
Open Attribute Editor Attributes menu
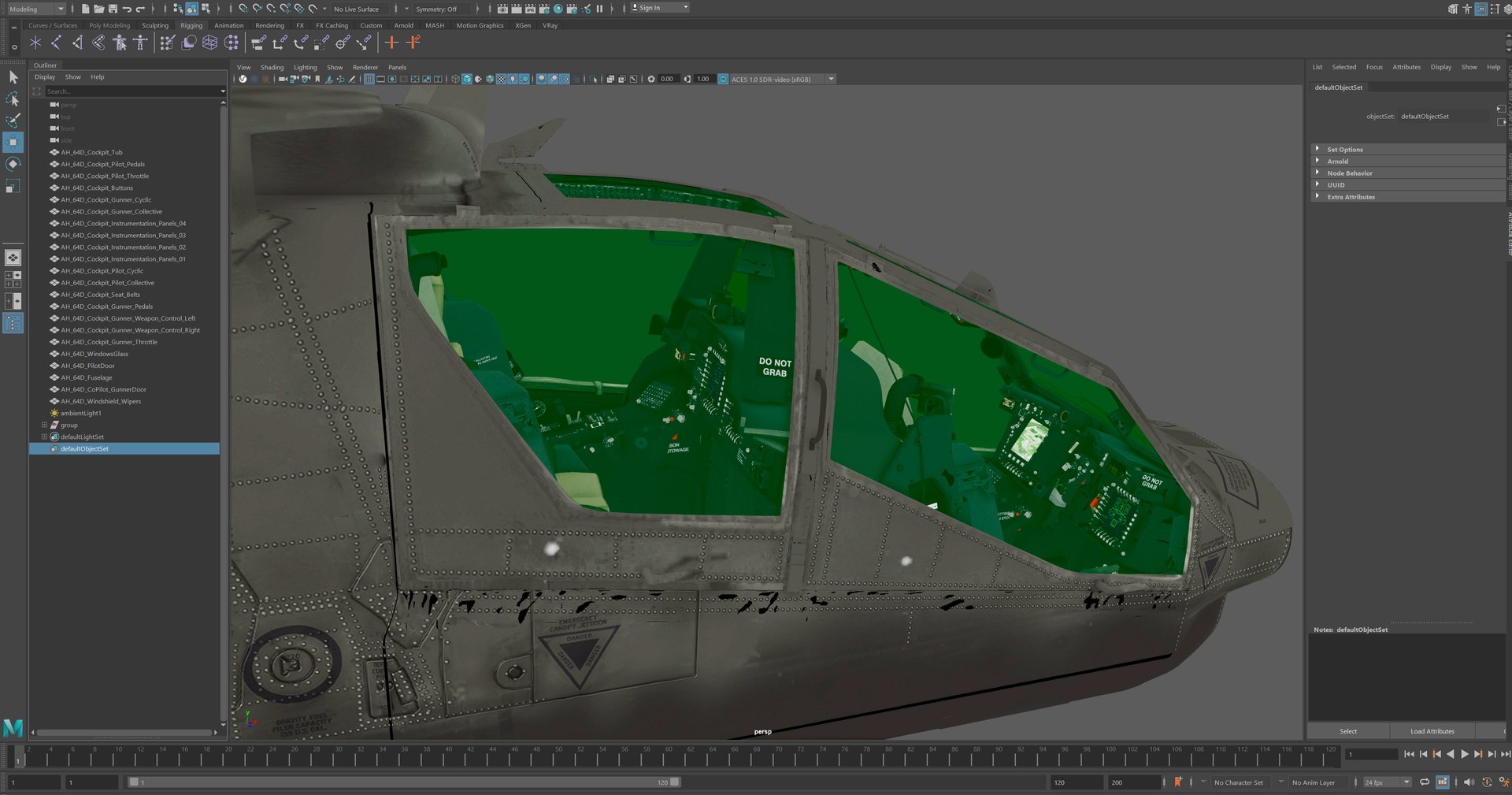pos(1406,67)
